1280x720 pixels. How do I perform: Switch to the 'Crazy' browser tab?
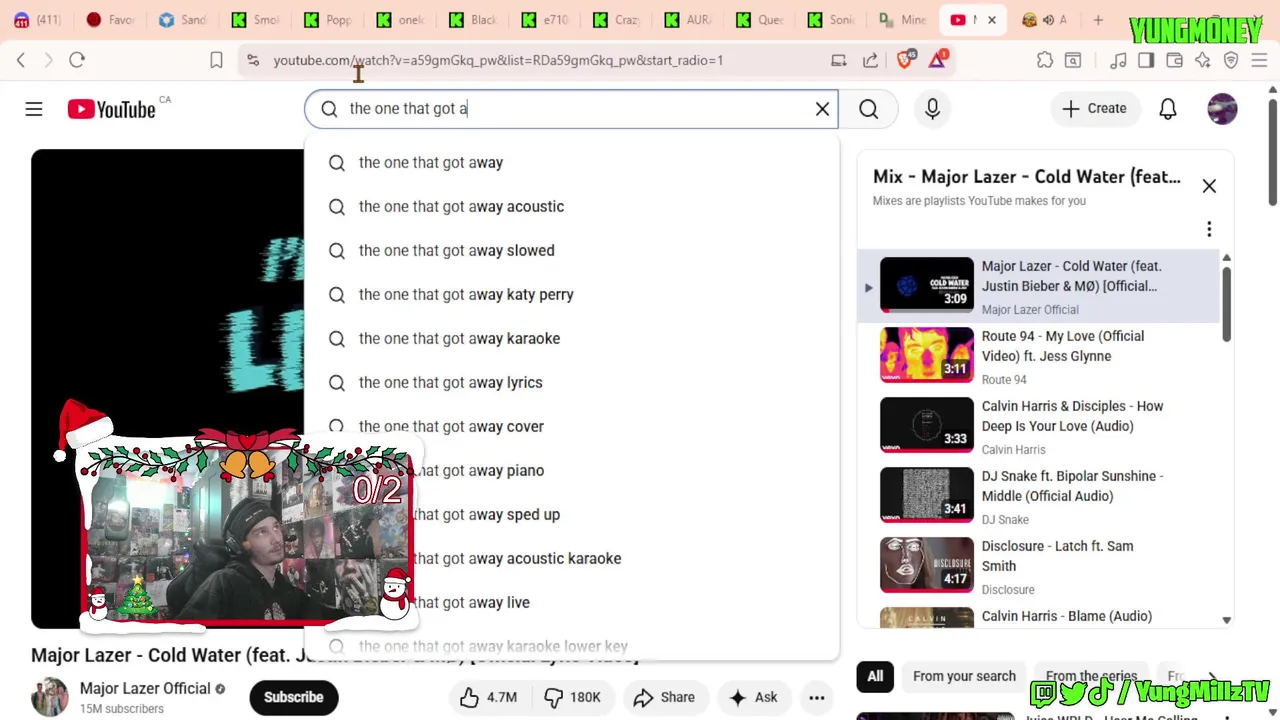tap(615, 20)
